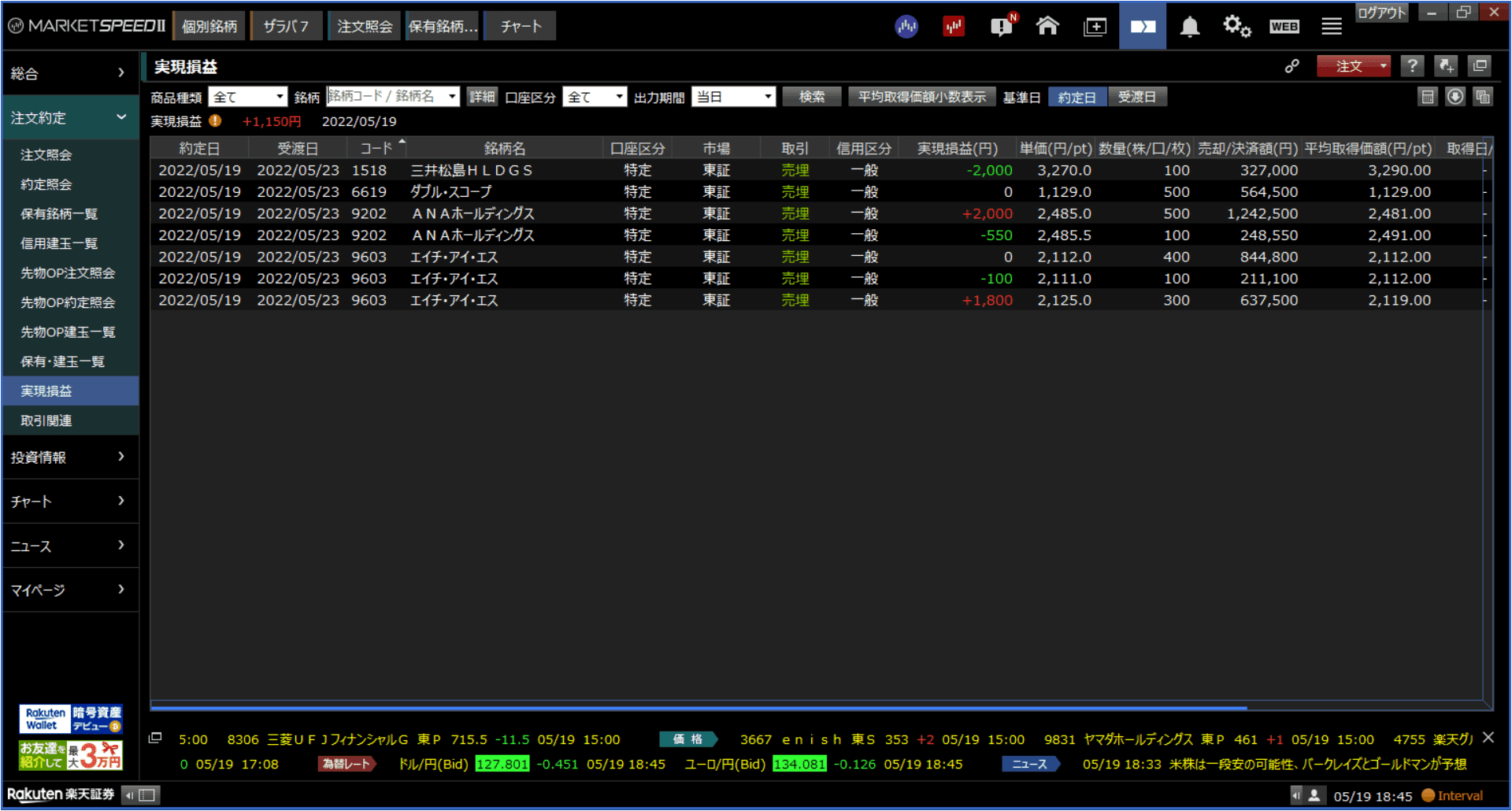Viewport: 1512px width, 811px height.
Task: Click the speaker panel icon beside Rakuten logo
Action: coord(142,795)
